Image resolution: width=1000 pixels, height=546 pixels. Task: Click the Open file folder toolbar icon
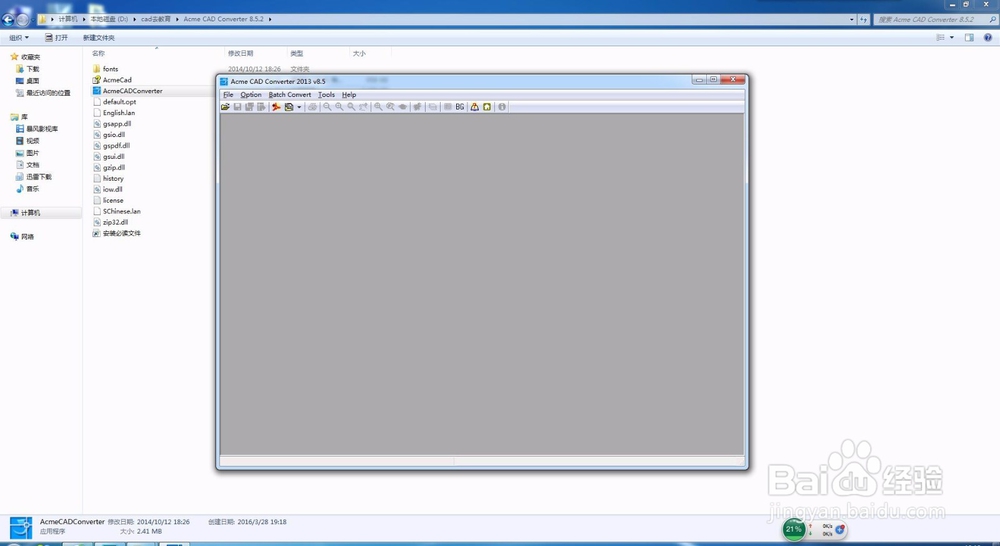click(225, 107)
